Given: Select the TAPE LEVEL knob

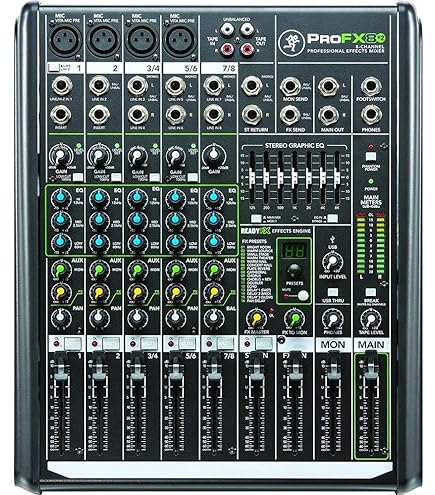Looking at the screenshot, I should coord(370,319).
